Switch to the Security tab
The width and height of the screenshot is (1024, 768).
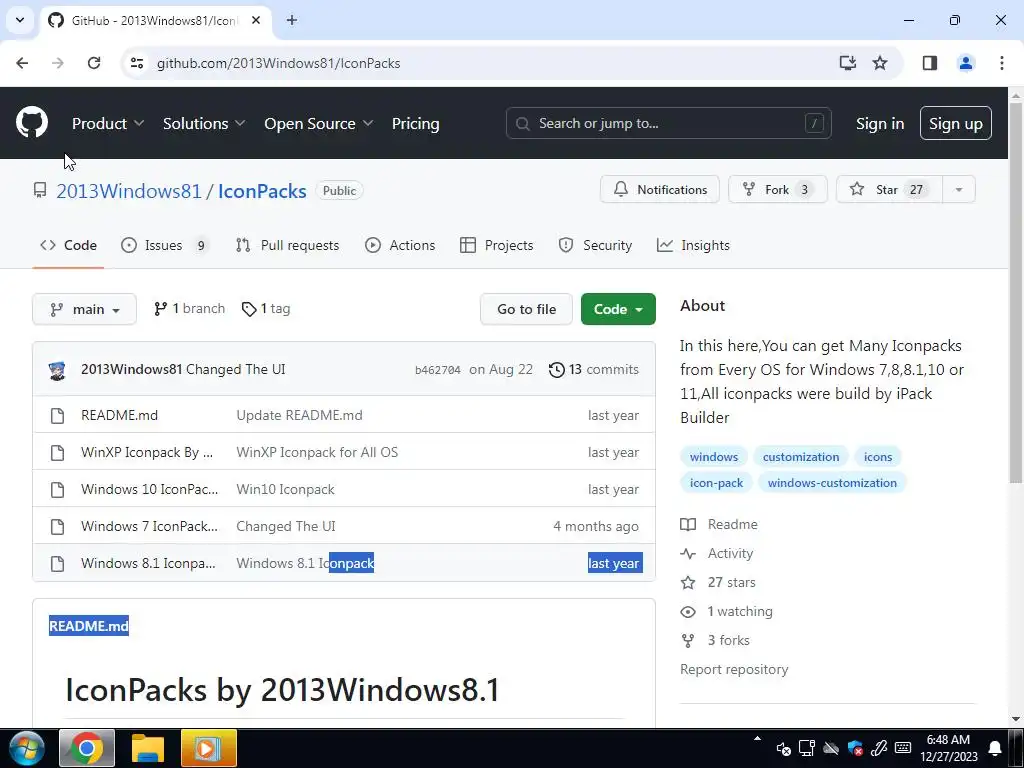pos(595,246)
